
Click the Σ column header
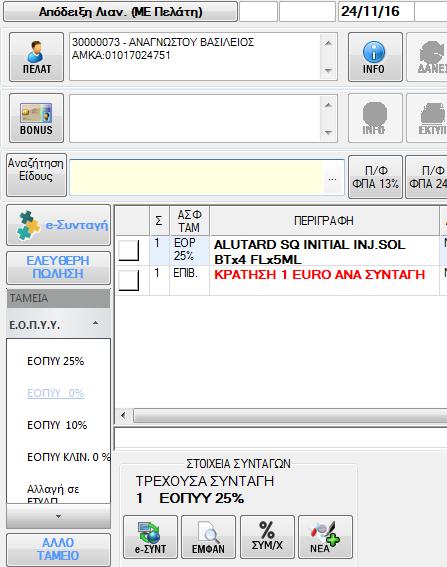pyautogui.click(x=159, y=221)
